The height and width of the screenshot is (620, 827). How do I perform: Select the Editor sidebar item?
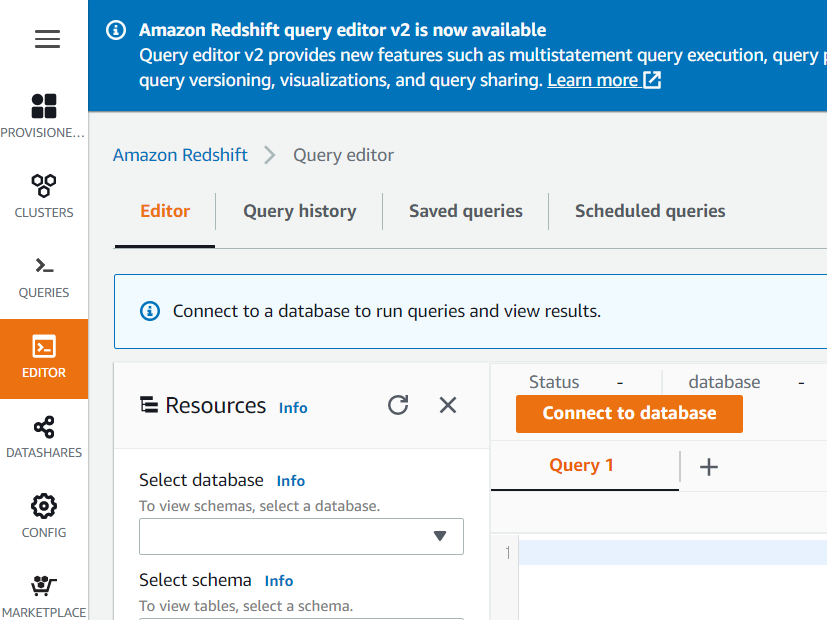click(x=44, y=359)
